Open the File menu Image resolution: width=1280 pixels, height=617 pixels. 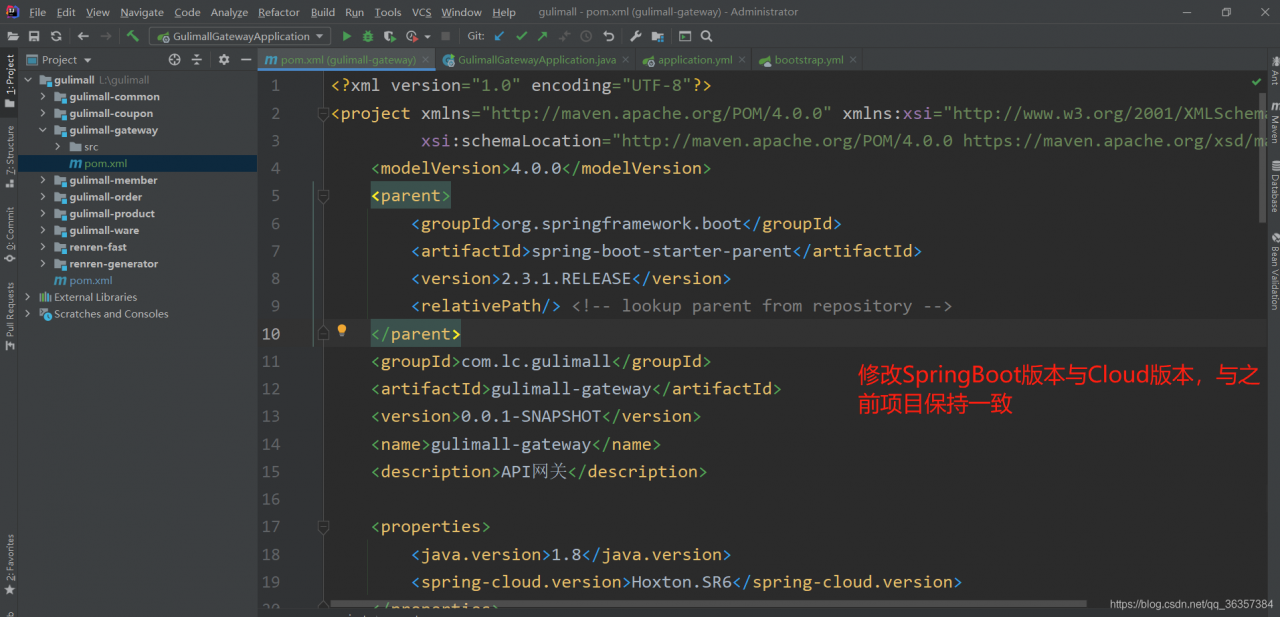coord(38,12)
